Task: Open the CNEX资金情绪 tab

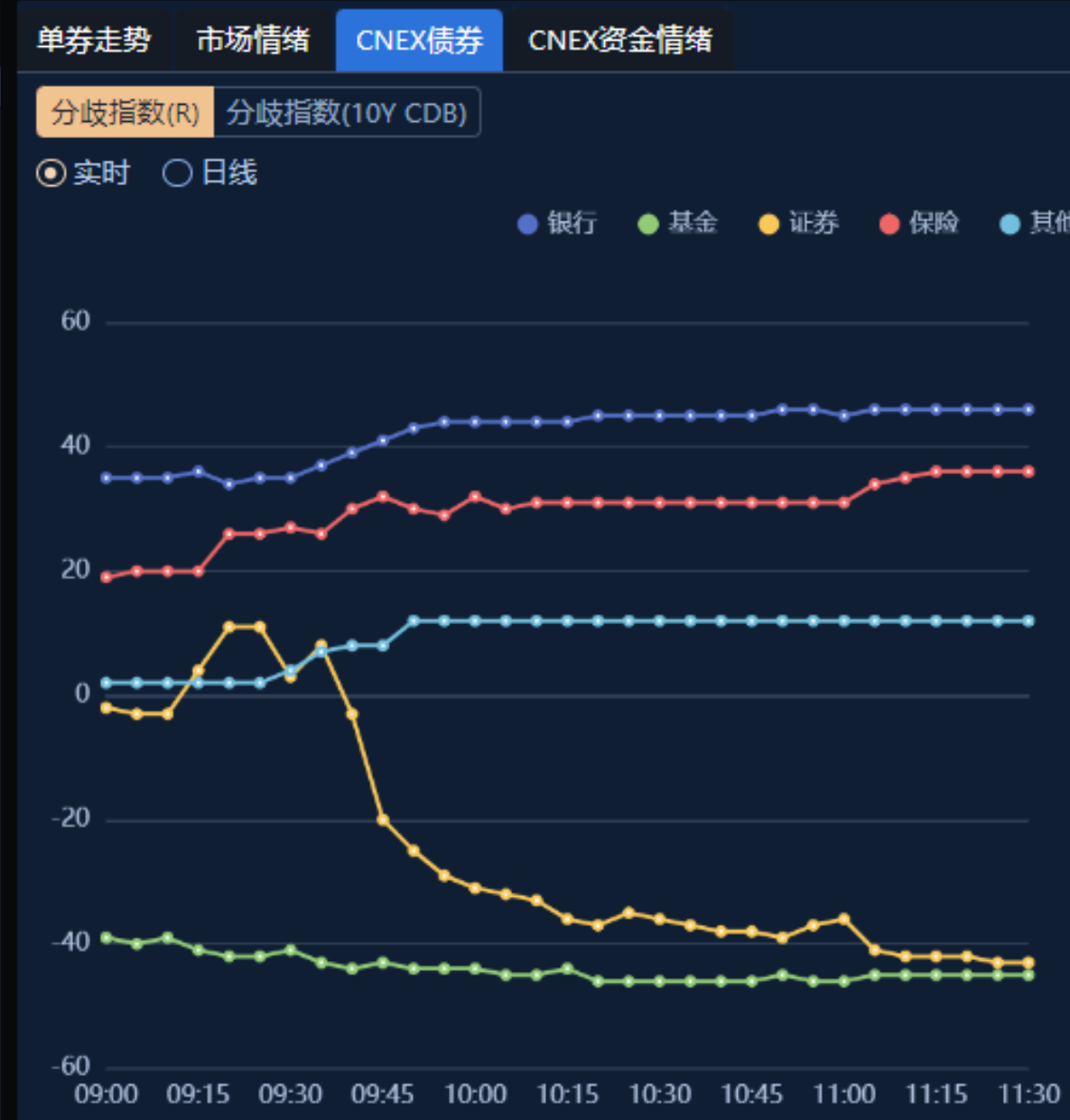Action: click(x=619, y=39)
